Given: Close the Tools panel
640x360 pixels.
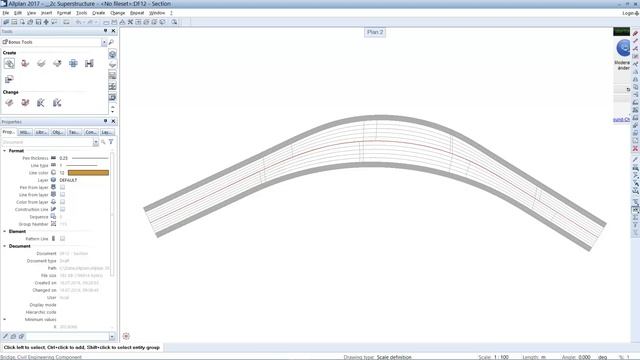Looking at the screenshot, I should [113, 31].
